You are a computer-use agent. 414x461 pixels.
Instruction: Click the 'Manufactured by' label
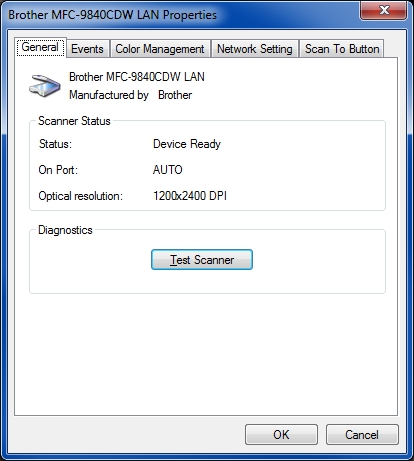click(109, 95)
